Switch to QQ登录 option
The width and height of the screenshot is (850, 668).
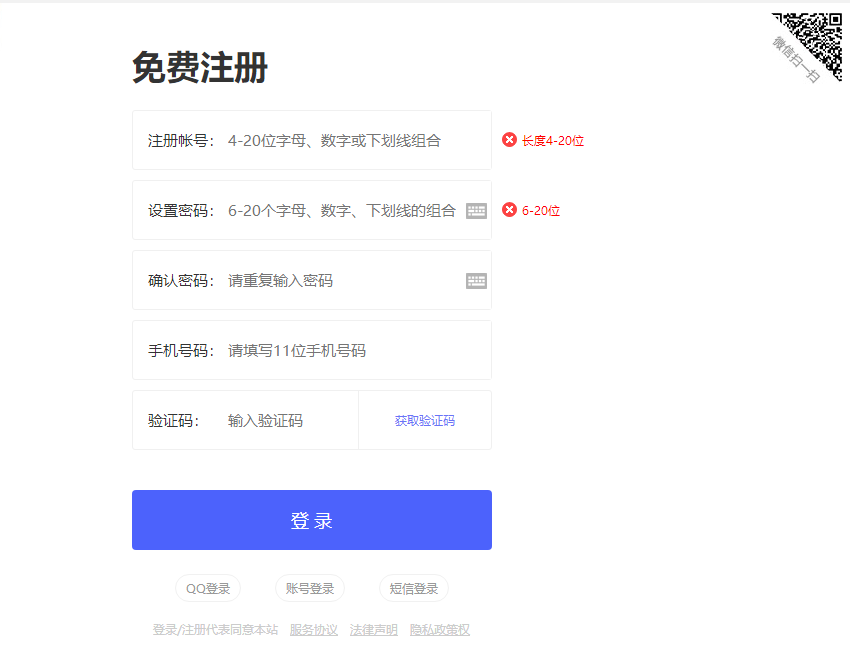(x=208, y=589)
